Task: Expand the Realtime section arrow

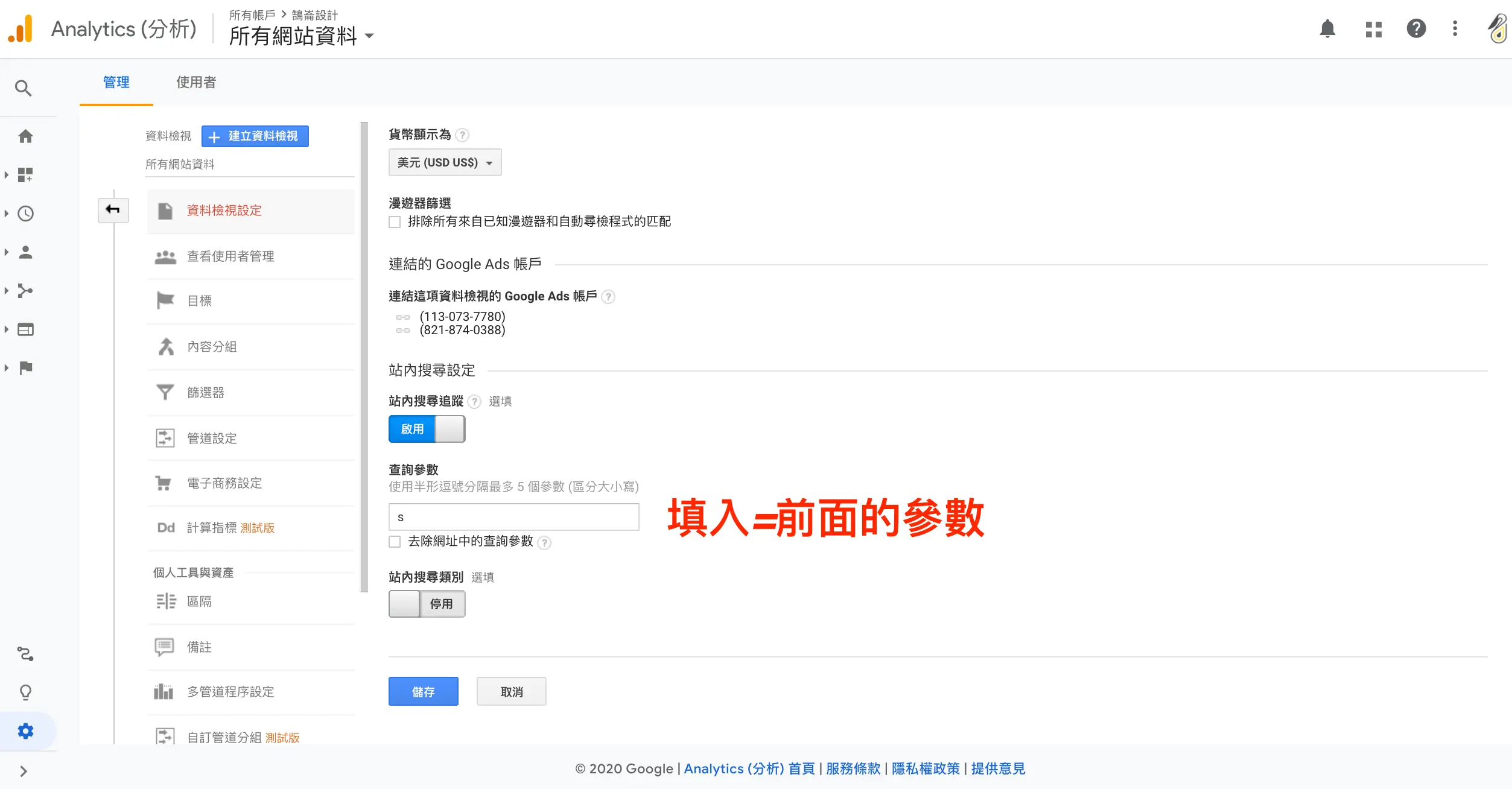Action: [x=6, y=214]
